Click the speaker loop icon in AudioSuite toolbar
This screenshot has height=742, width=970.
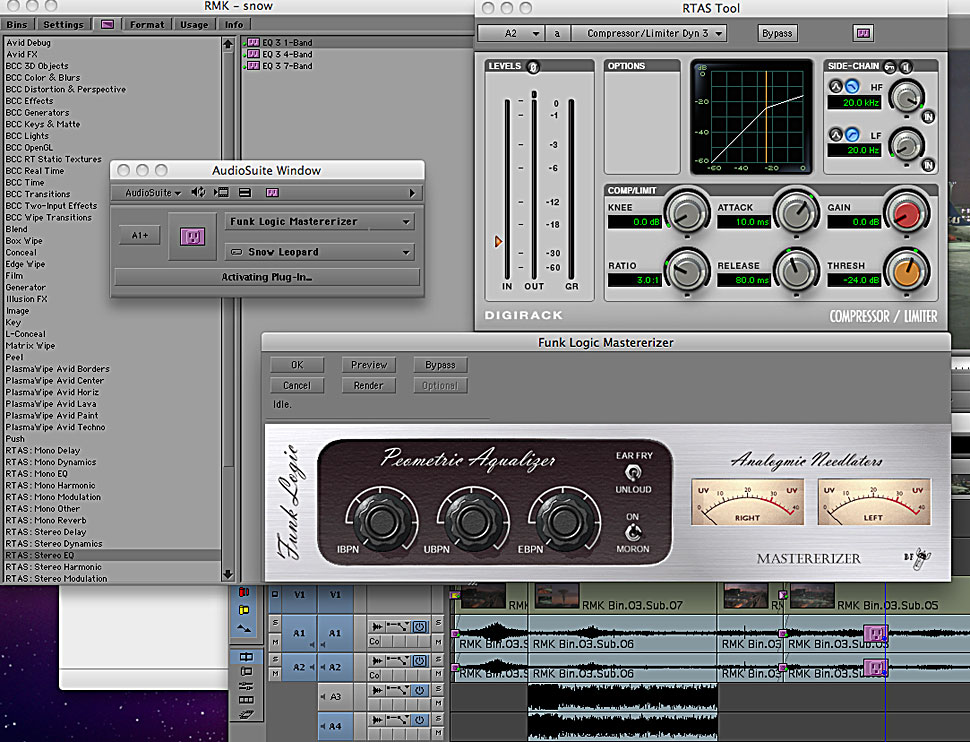[198, 192]
